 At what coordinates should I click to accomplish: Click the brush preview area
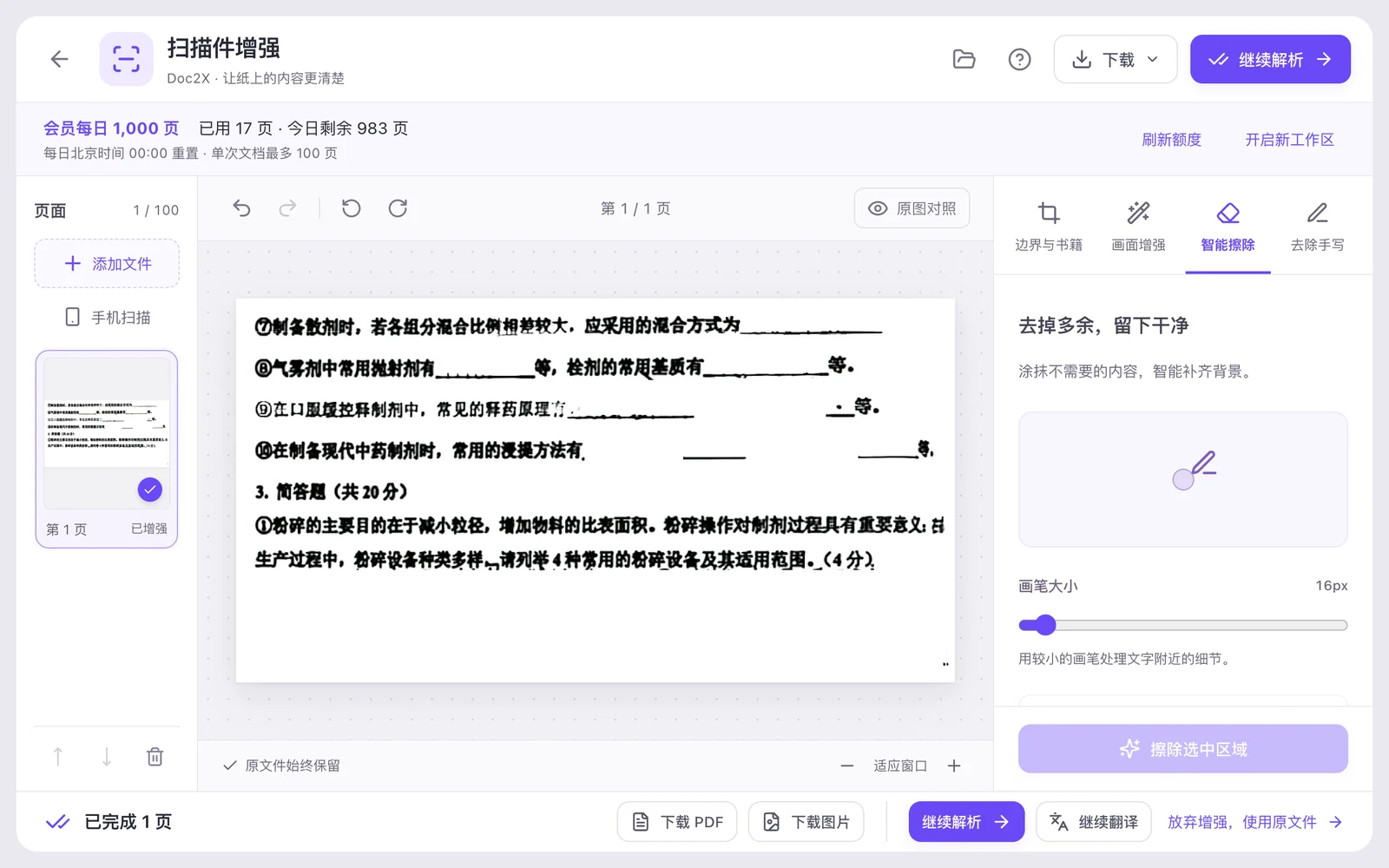(1182, 479)
